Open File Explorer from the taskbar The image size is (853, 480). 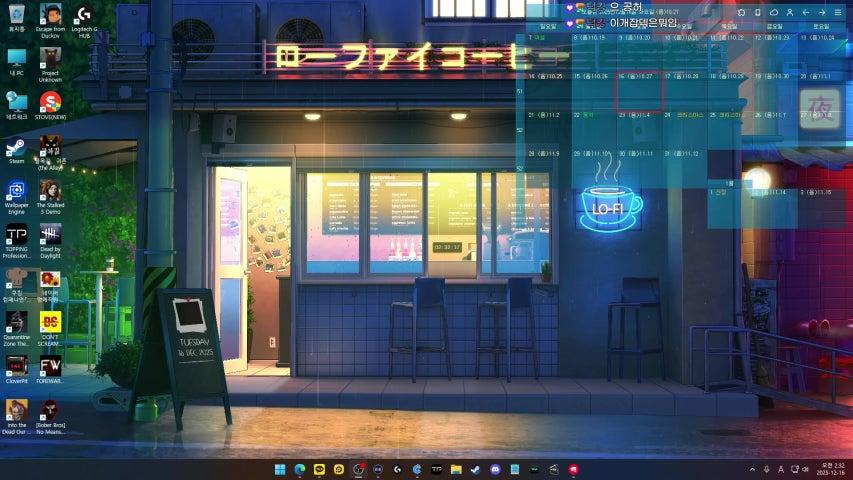pos(455,469)
